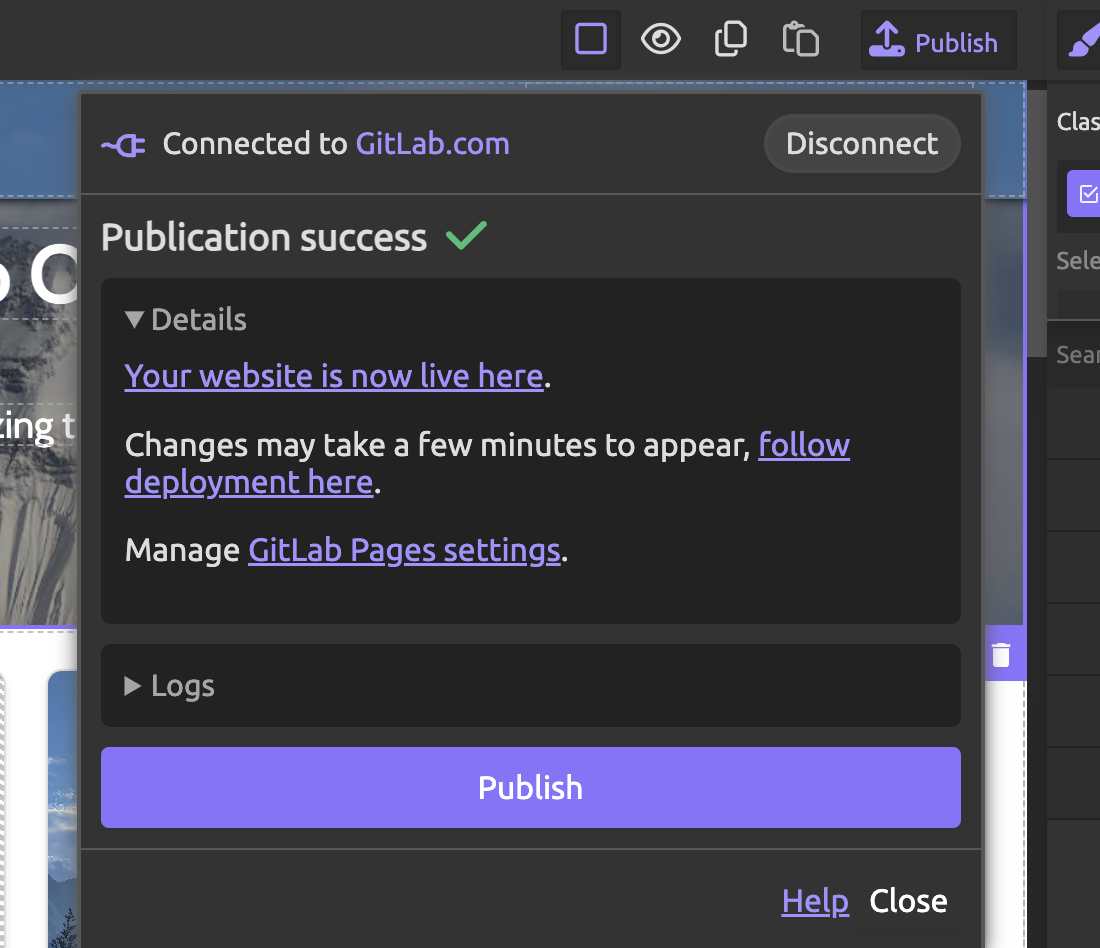Select the square section tool in top toolbar
Image resolution: width=1100 pixels, height=948 pixels.
tap(590, 39)
